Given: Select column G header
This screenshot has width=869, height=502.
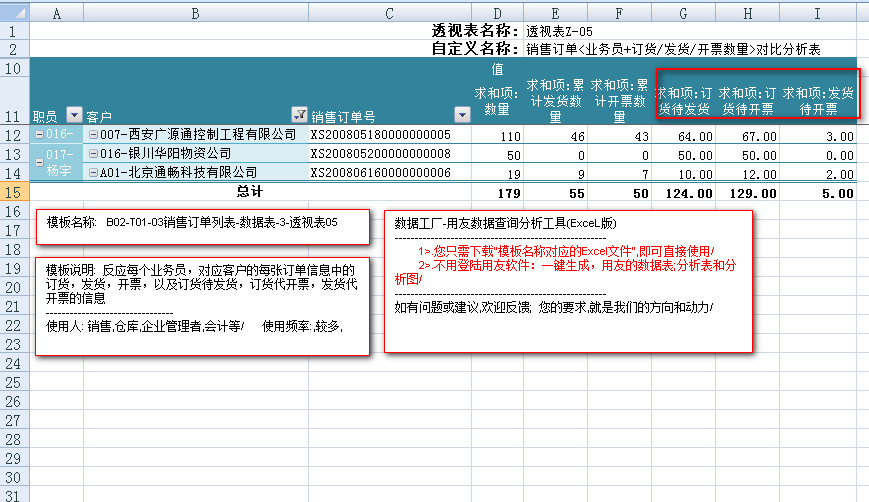Looking at the screenshot, I should [x=685, y=13].
